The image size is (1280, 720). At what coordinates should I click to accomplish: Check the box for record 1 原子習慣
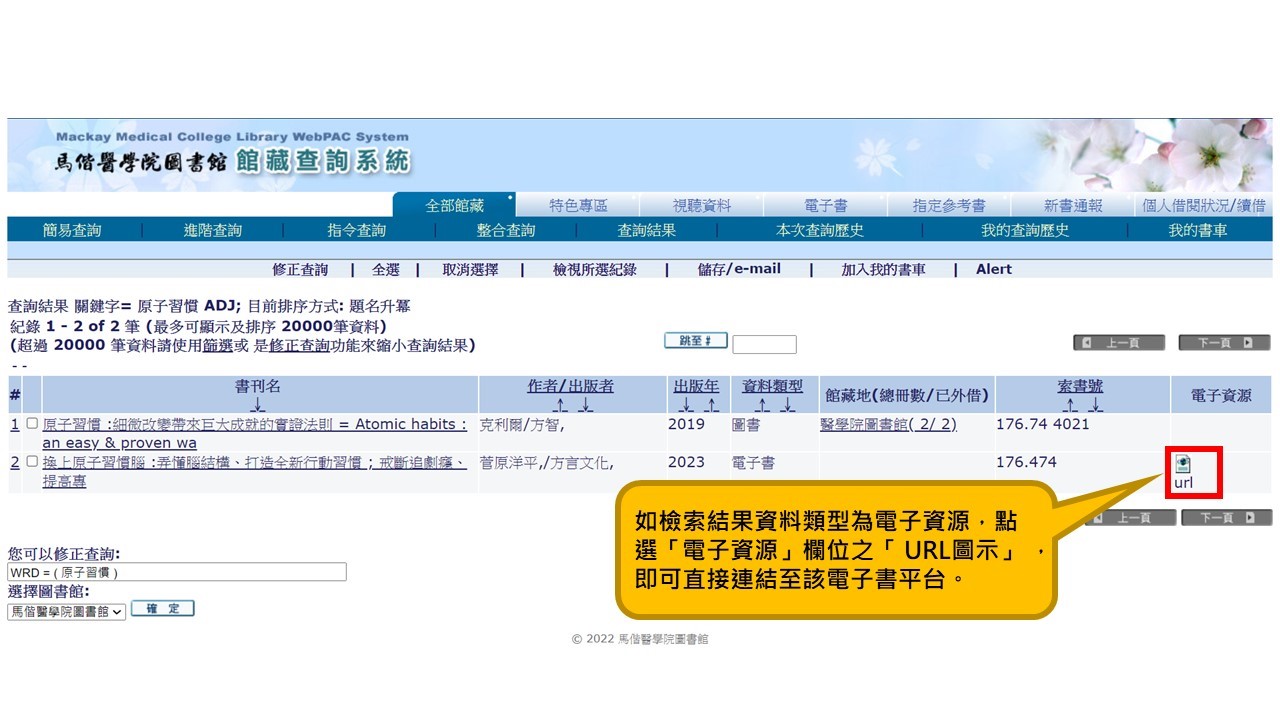click(32, 424)
